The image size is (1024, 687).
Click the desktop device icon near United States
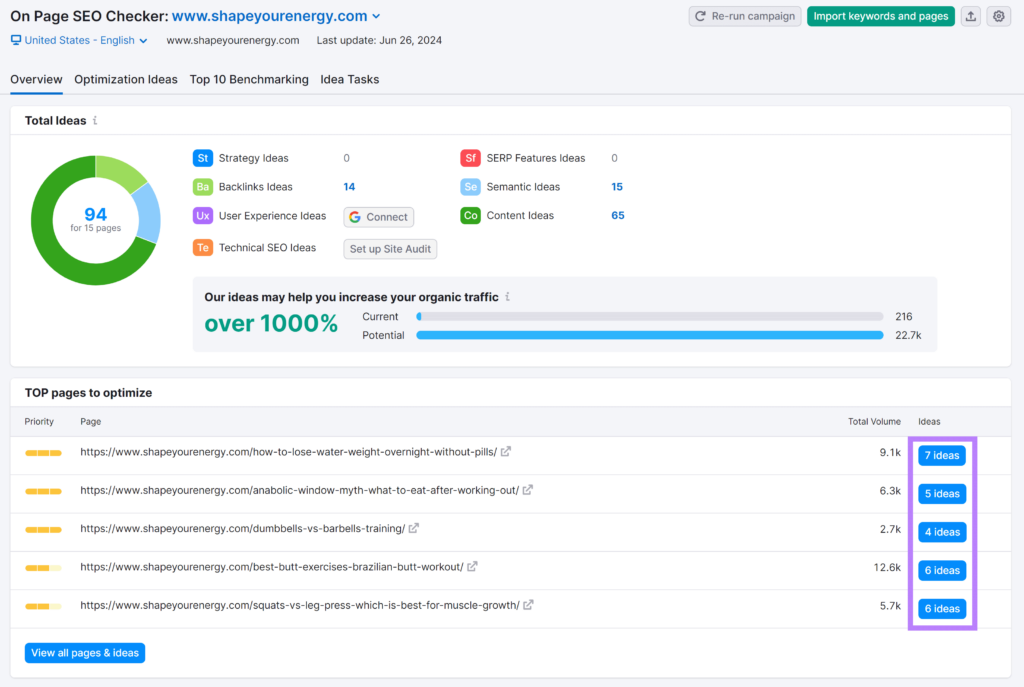click(16, 40)
